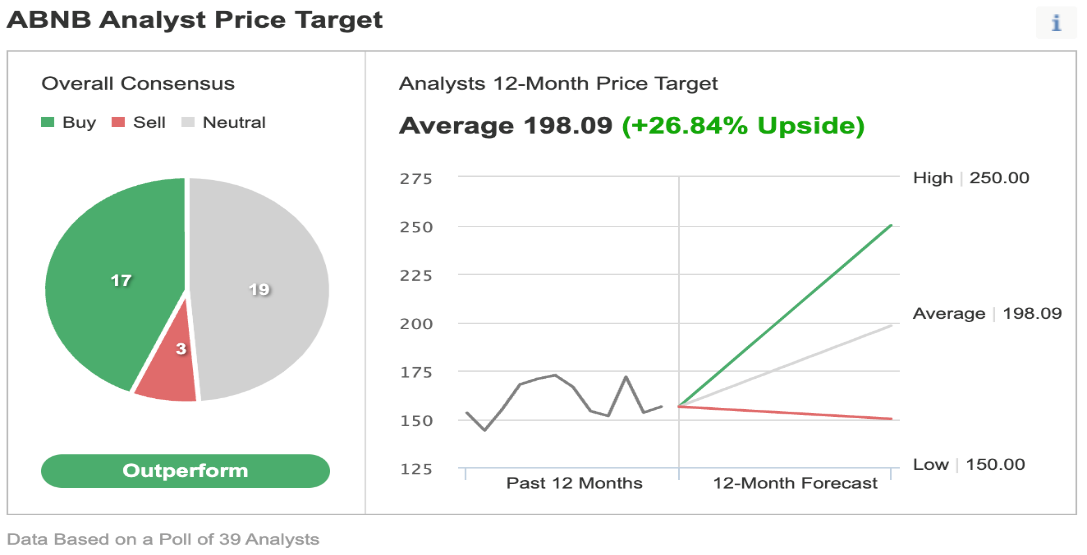Toggle the Sell legend red square

(x=119, y=123)
